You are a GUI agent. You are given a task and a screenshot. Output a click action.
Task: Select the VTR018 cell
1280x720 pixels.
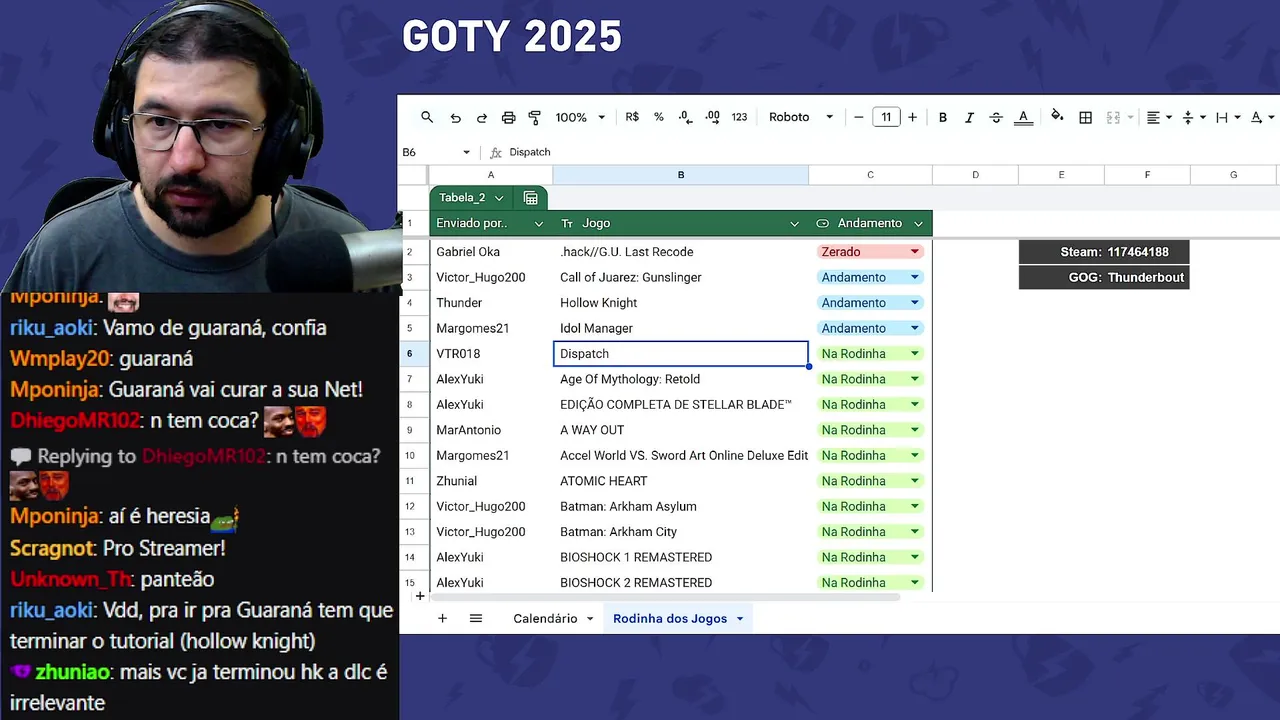pyautogui.click(x=490, y=354)
